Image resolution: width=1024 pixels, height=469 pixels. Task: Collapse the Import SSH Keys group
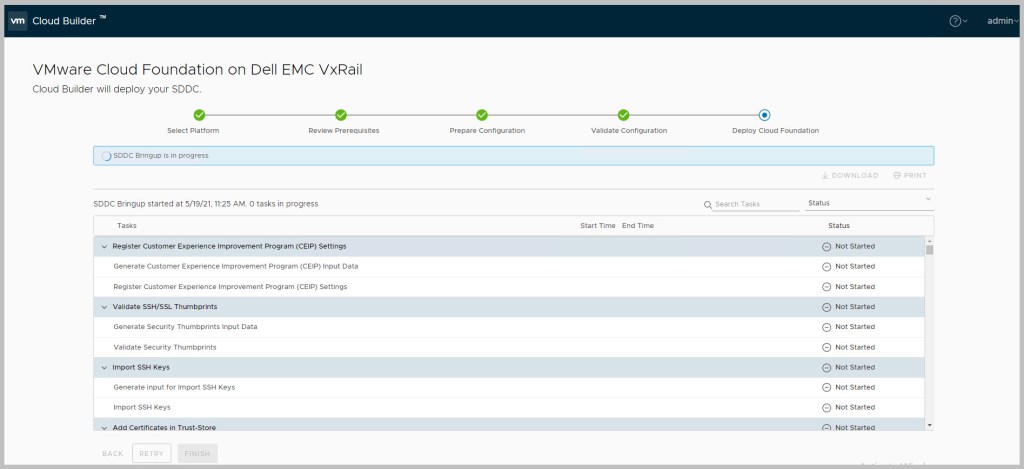pyautogui.click(x=104, y=367)
